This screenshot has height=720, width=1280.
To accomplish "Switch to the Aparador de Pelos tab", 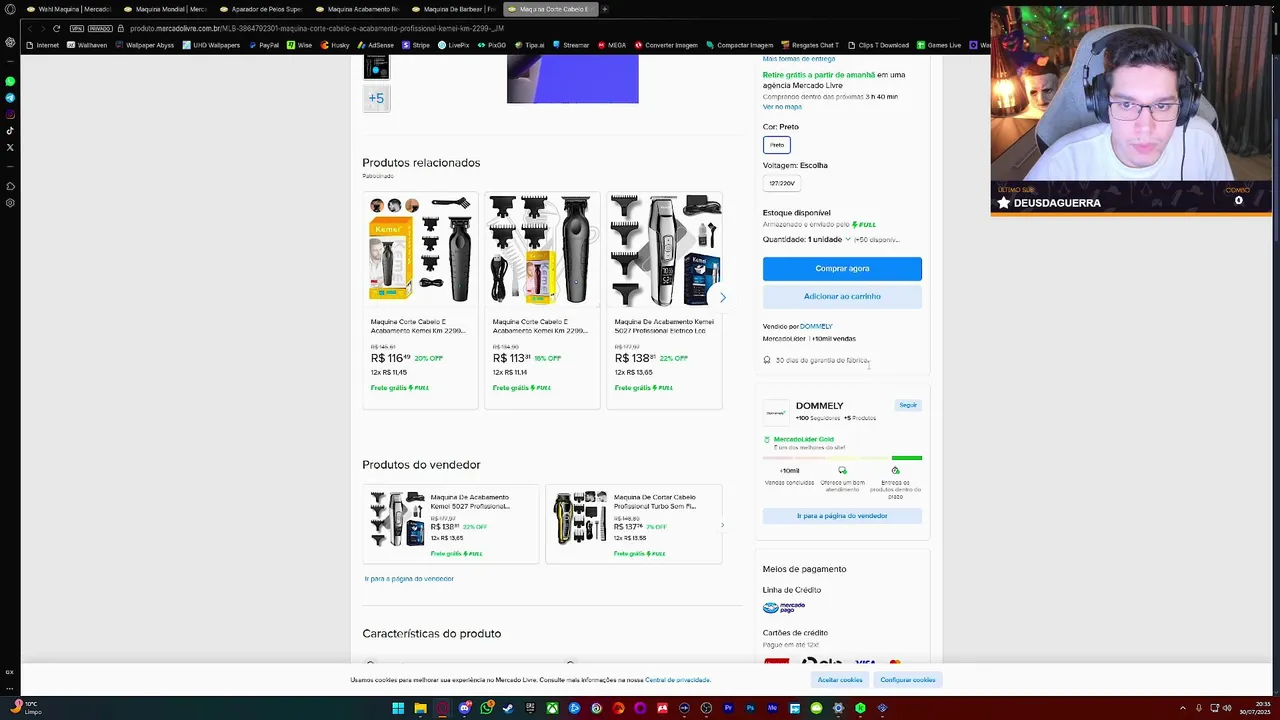I will pos(262,9).
